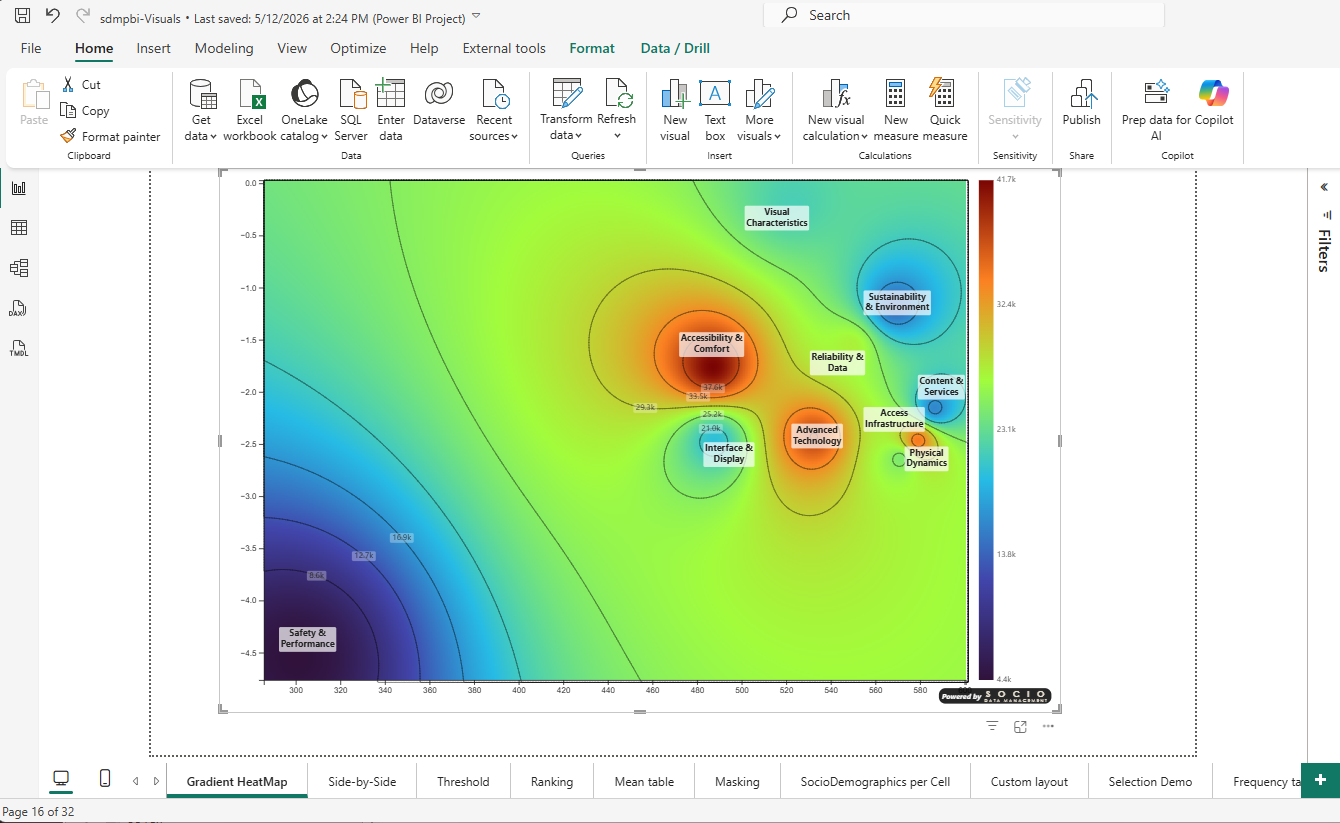Click the Redo arrow icon

[83, 16]
